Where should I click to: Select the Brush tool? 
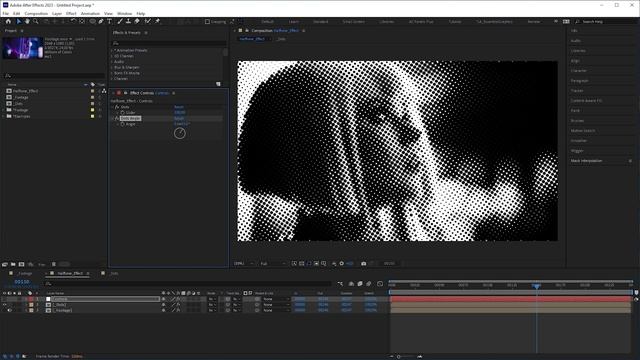[120, 21]
